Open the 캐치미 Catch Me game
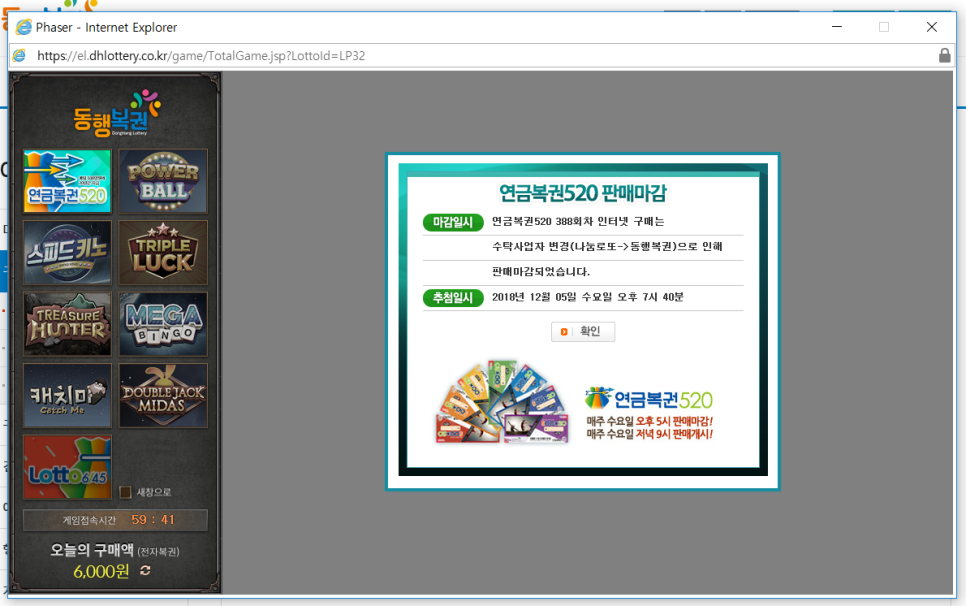Screen dimensions: 966x606 tap(67, 395)
